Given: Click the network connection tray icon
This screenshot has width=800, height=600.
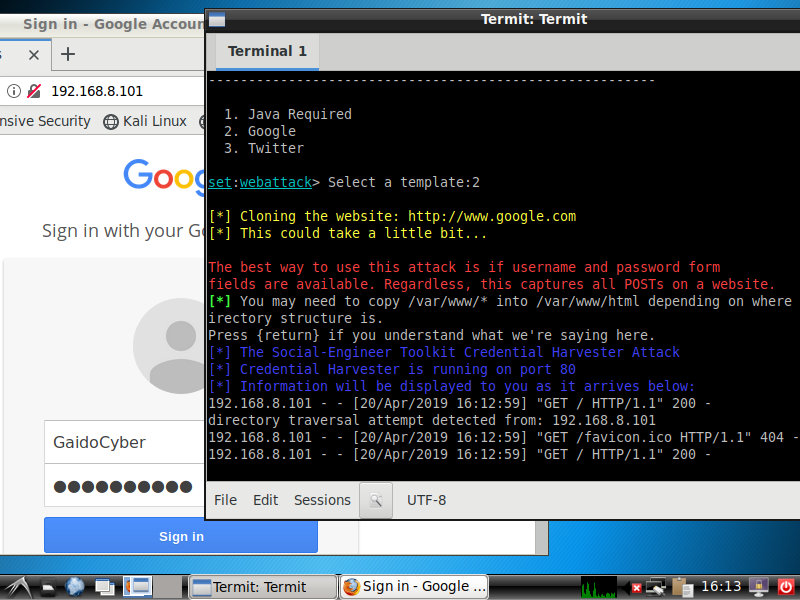Looking at the screenshot, I should tap(657, 587).
